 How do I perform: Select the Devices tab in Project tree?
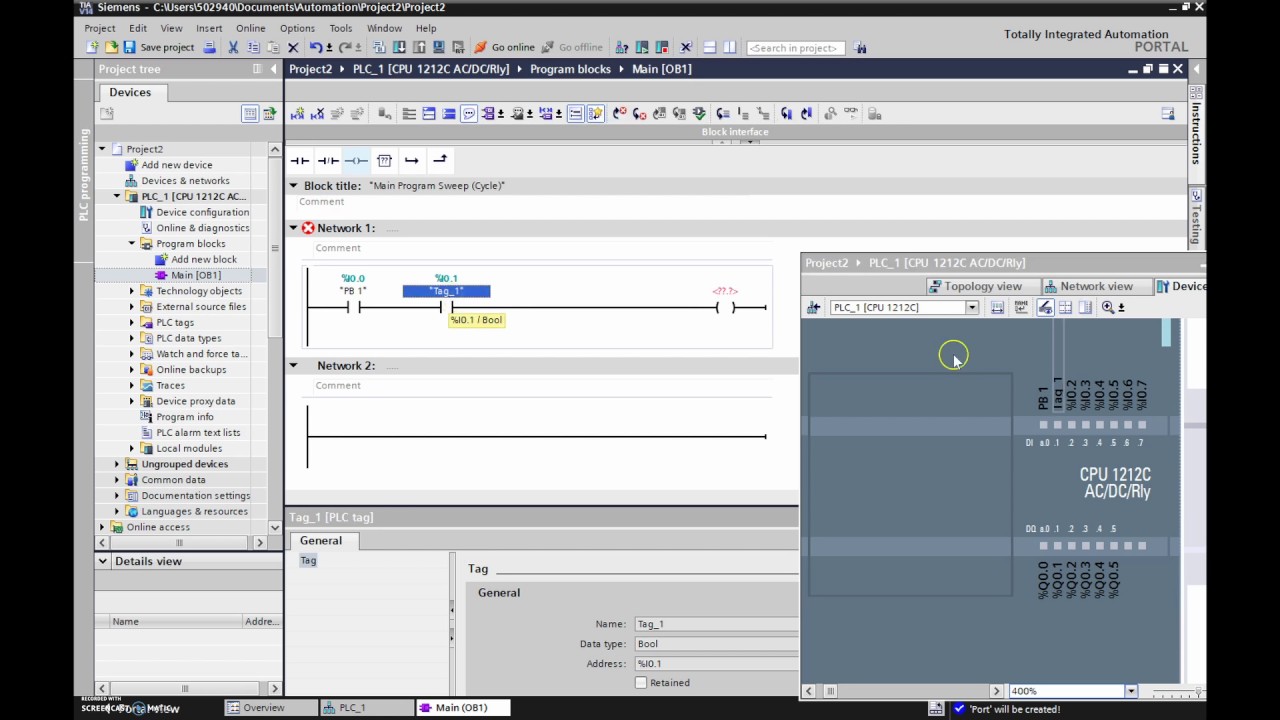(130, 92)
